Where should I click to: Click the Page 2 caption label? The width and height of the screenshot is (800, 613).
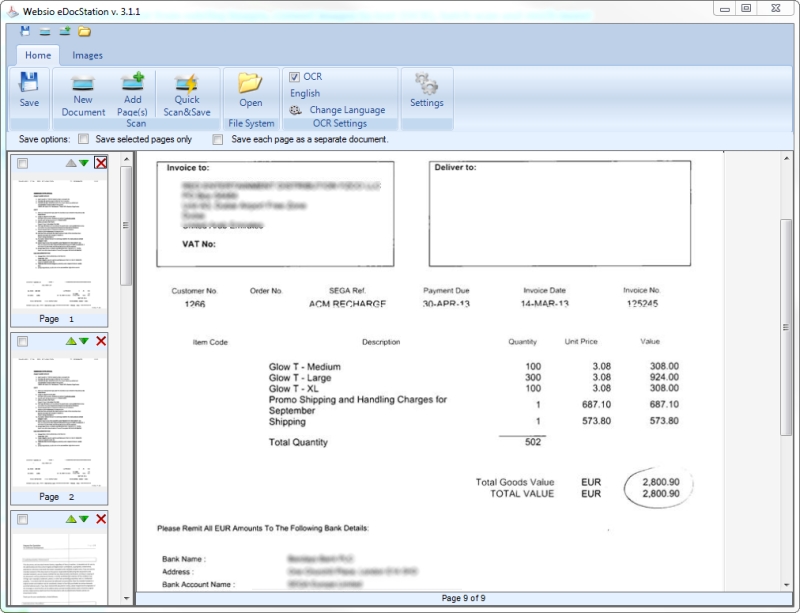(x=57, y=497)
